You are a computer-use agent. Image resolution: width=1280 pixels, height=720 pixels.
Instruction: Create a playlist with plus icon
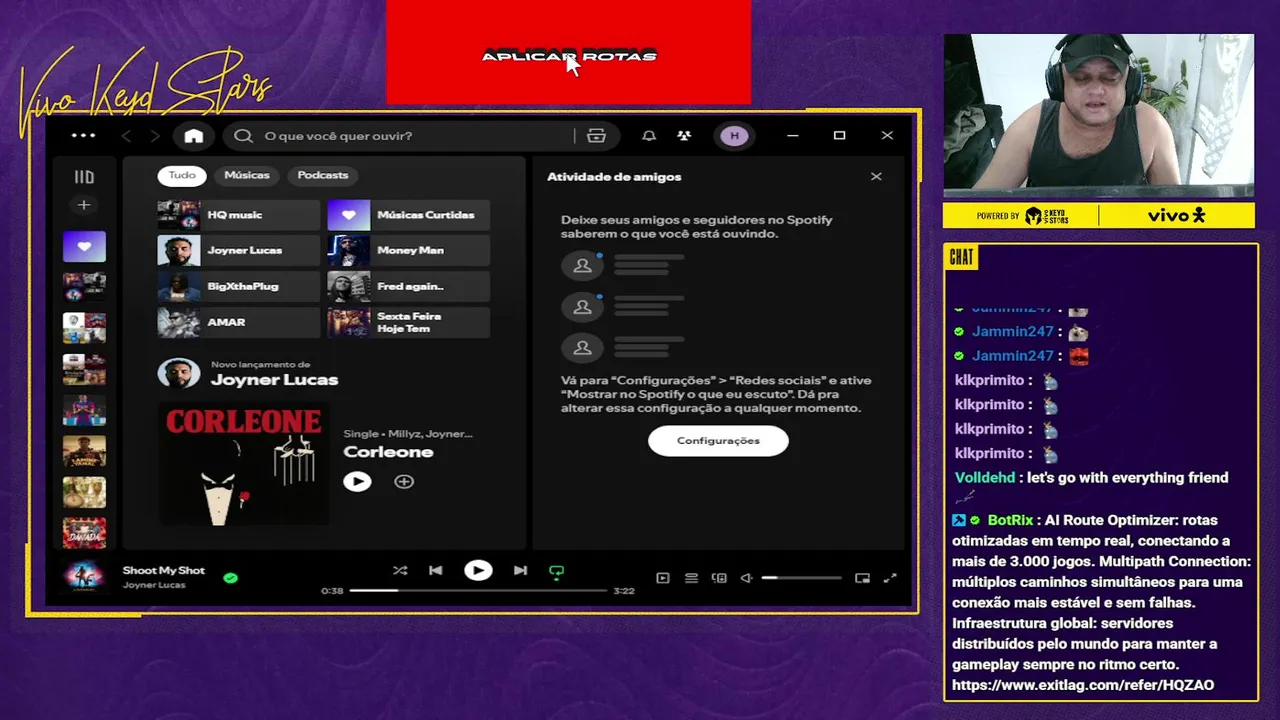click(84, 205)
